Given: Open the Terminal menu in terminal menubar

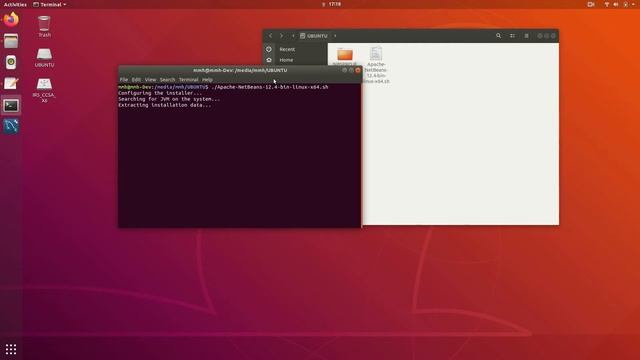Looking at the screenshot, I should click(x=189, y=80).
